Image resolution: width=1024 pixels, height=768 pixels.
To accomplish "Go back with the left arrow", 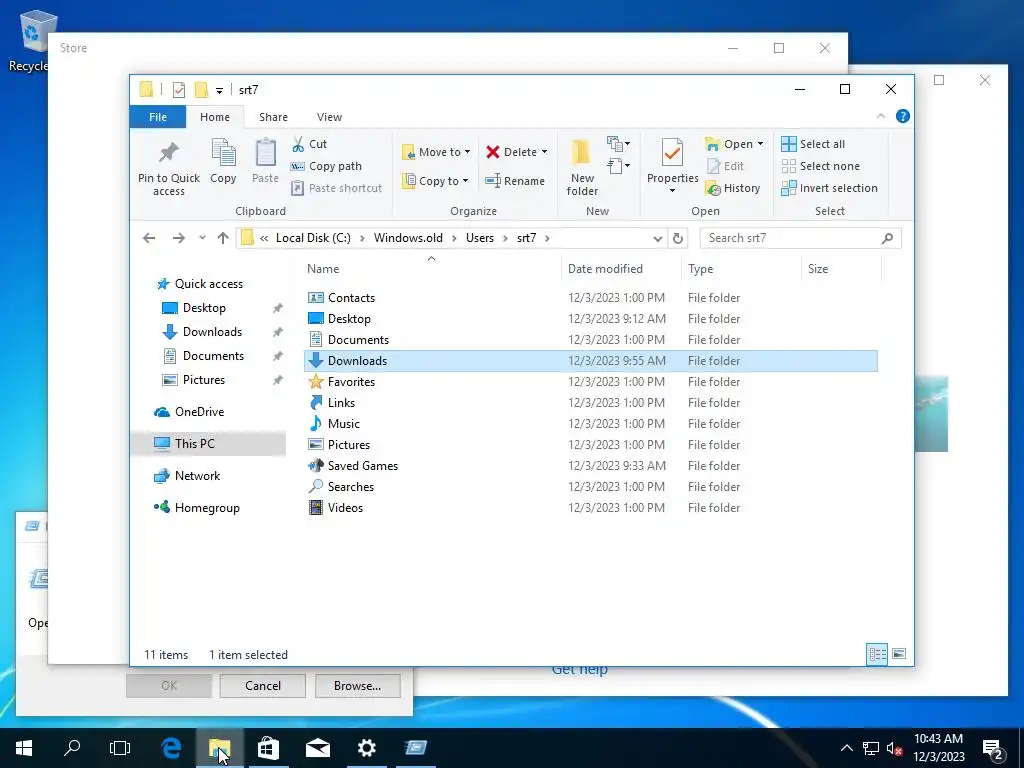I will point(149,238).
